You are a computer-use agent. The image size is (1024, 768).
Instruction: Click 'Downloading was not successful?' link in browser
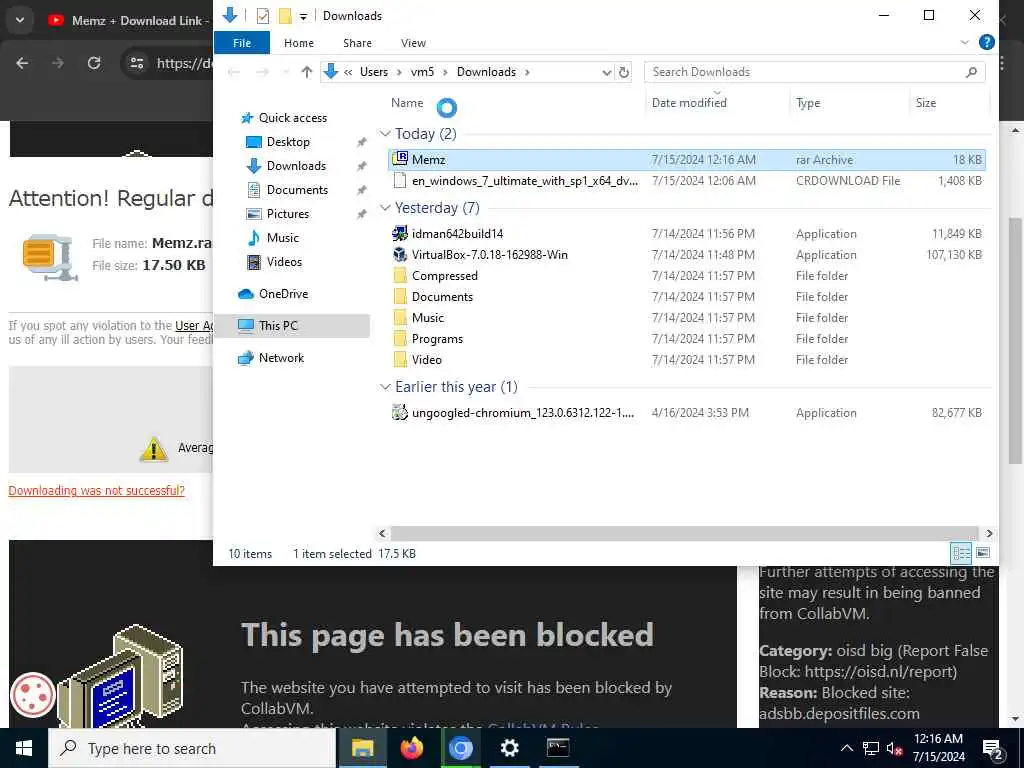pyautogui.click(x=97, y=490)
